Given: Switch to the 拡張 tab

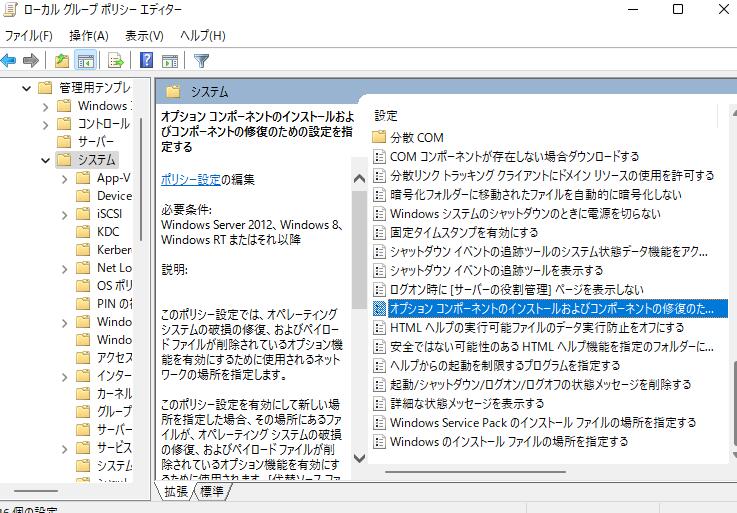Looking at the screenshot, I should pos(176,491).
